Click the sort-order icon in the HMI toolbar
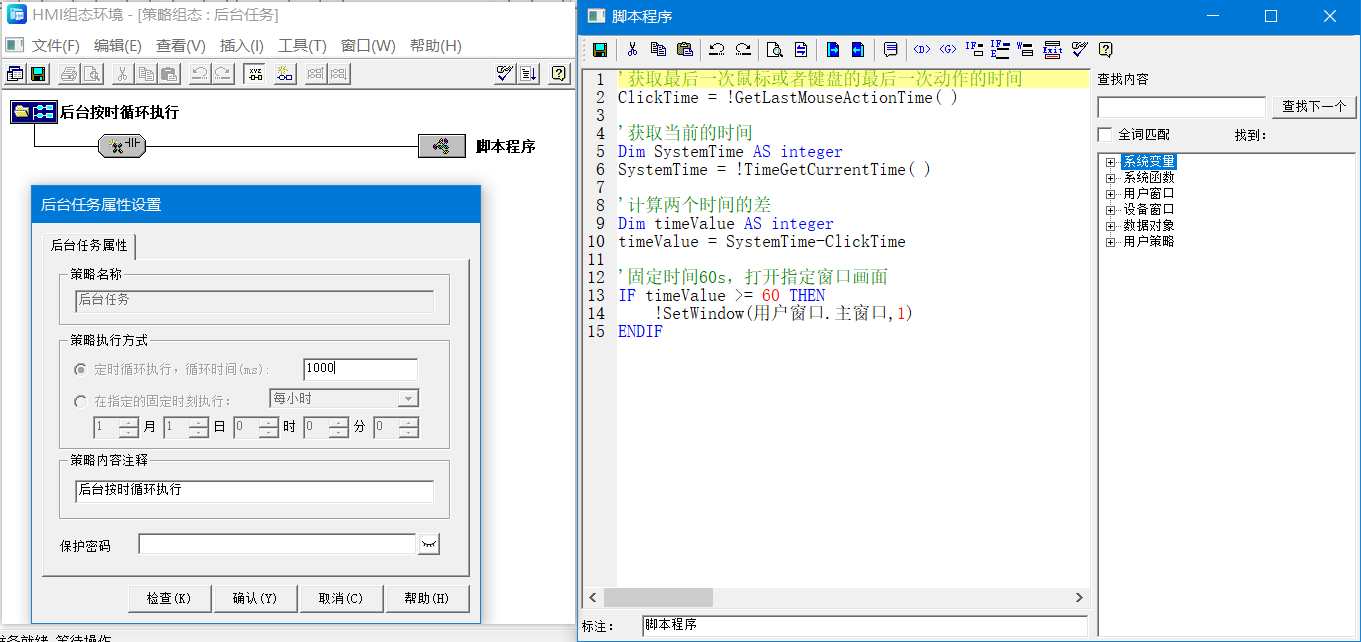 (x=529, y=73)
